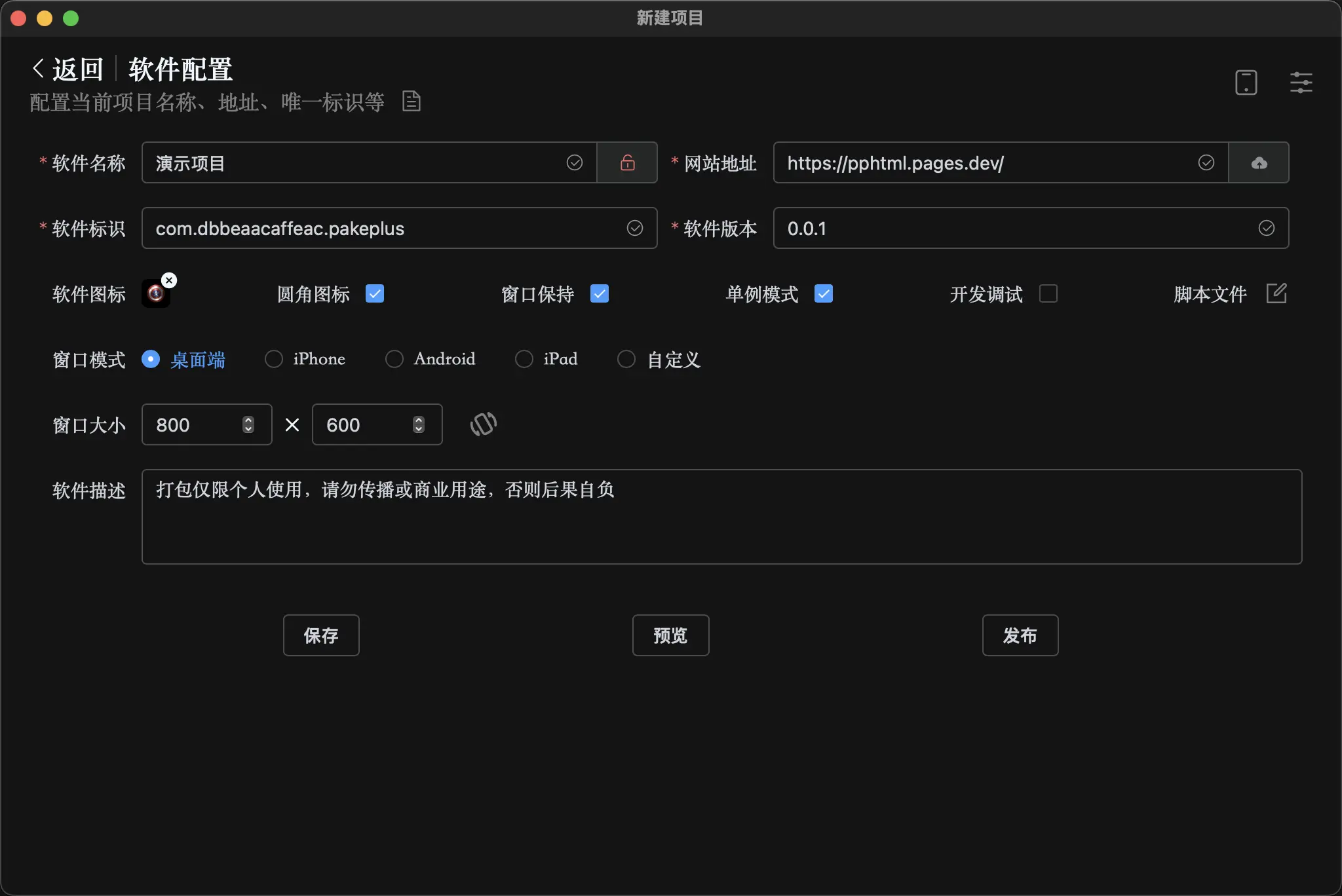Viewport: 1342px width, 896px height.
Task: Open the settings sliders icon top right
Action: click(1301, 83)
